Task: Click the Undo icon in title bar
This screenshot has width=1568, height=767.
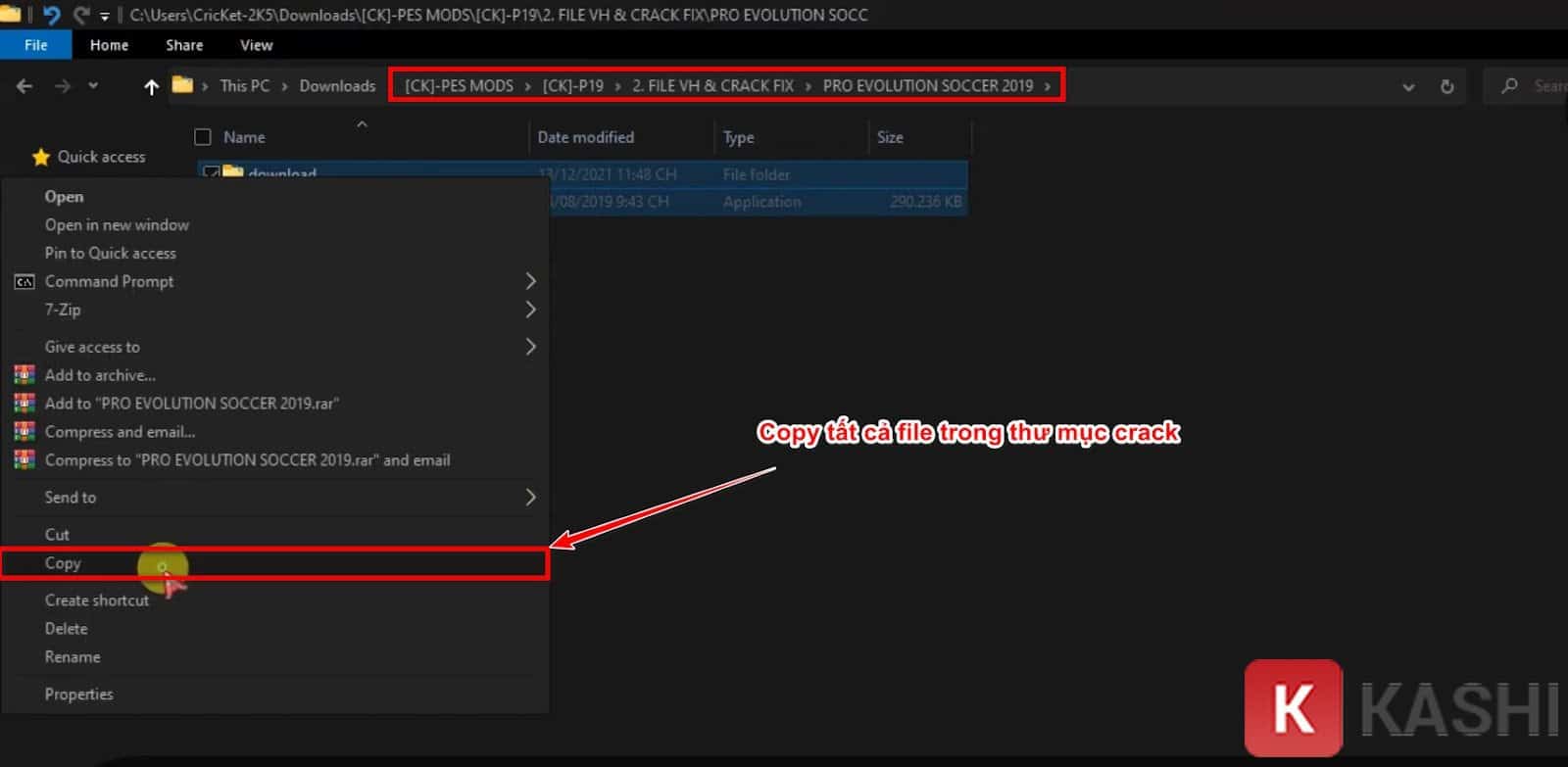Action: [x=52, y=14]
